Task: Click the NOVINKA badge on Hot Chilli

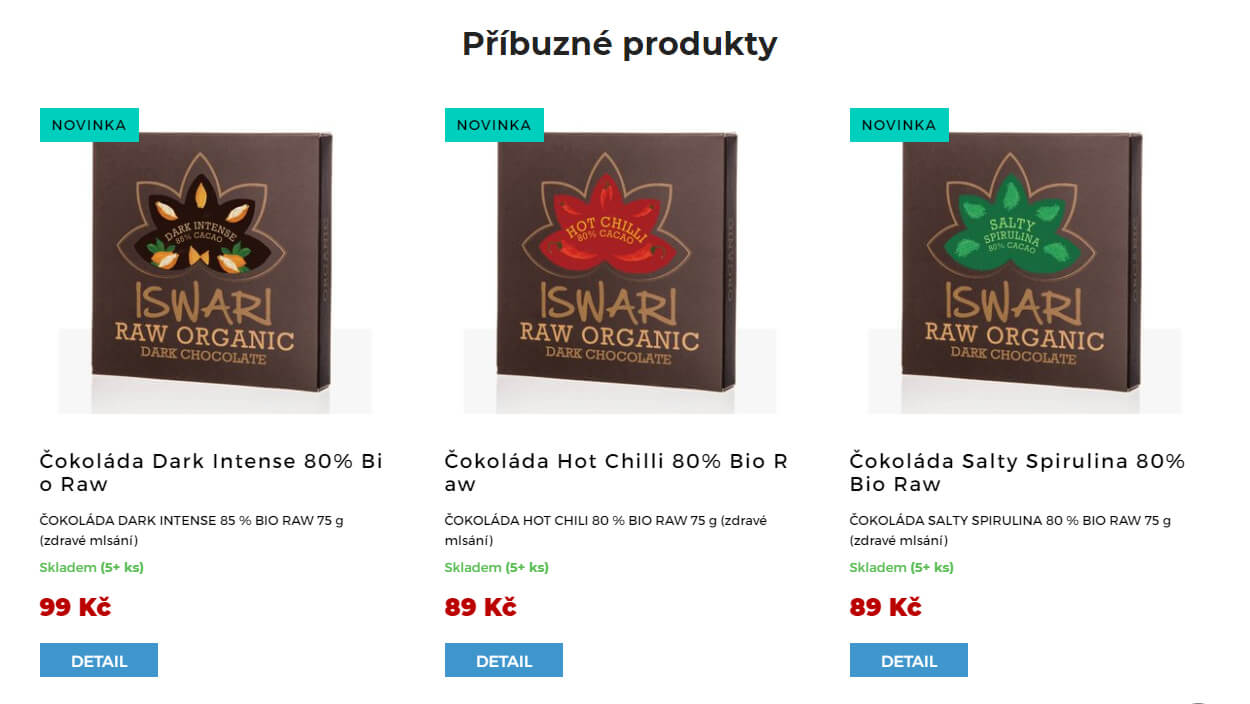Action: point(494,125)
